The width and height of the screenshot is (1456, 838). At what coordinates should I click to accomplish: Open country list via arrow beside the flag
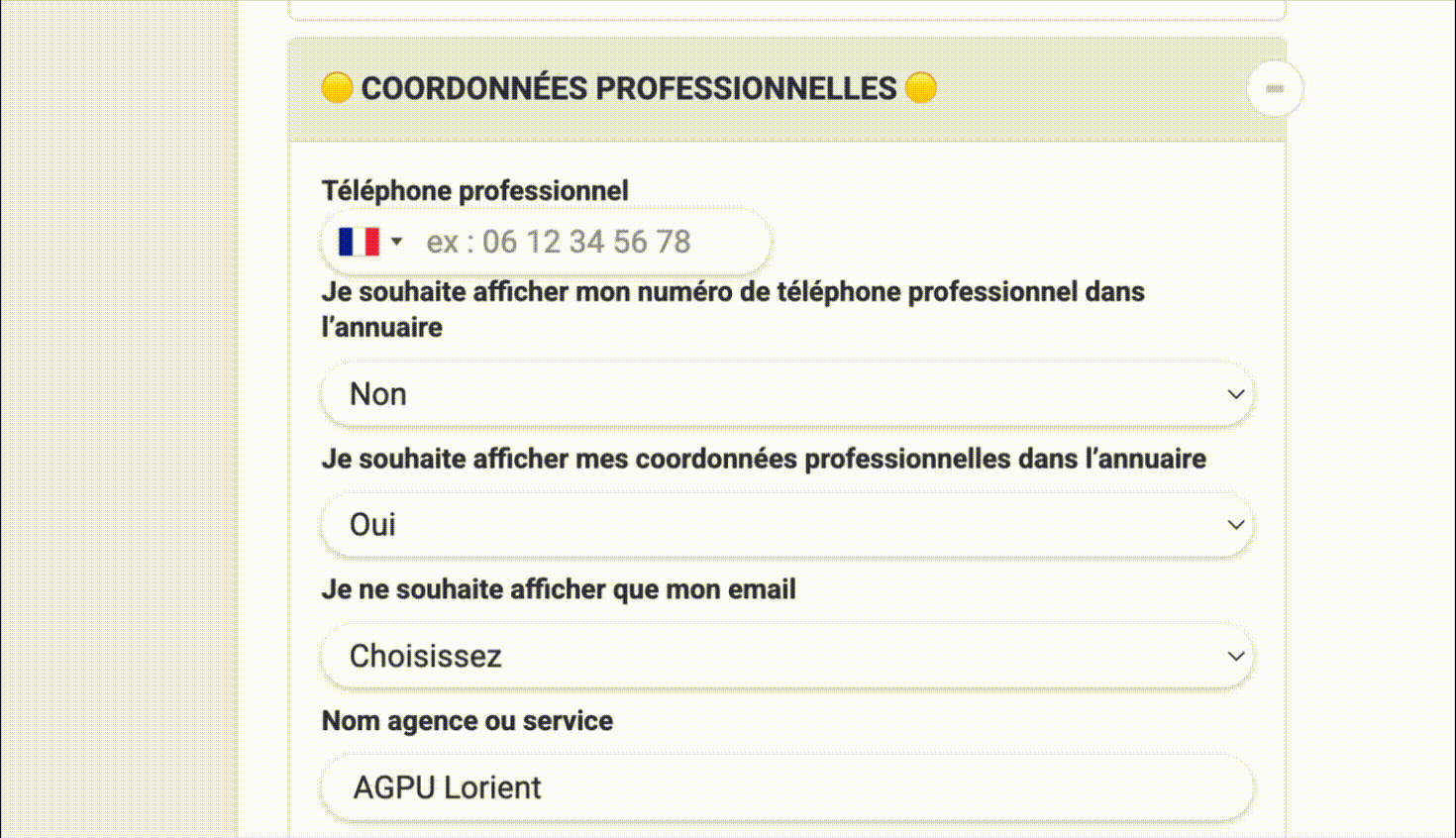pyautogui.click(x=396, y=242)
